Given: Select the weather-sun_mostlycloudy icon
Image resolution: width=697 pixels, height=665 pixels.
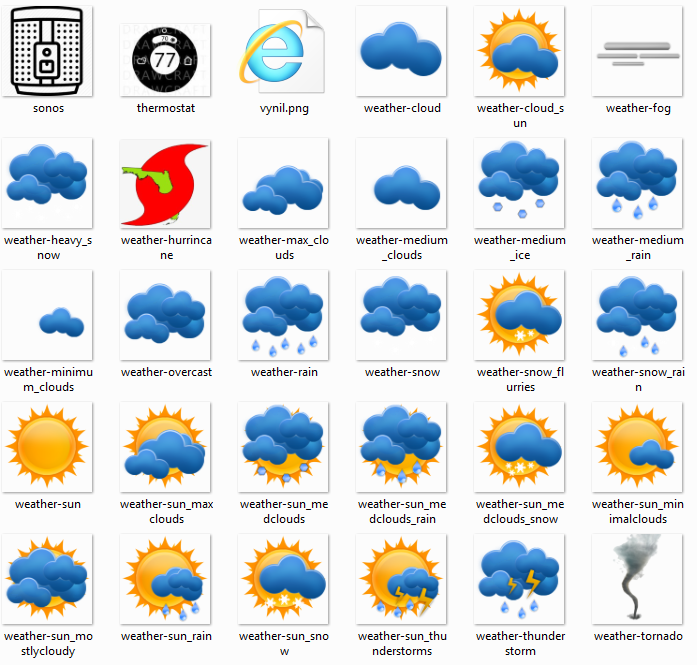Looking at the screenshot, I should (x=47, y=579).
